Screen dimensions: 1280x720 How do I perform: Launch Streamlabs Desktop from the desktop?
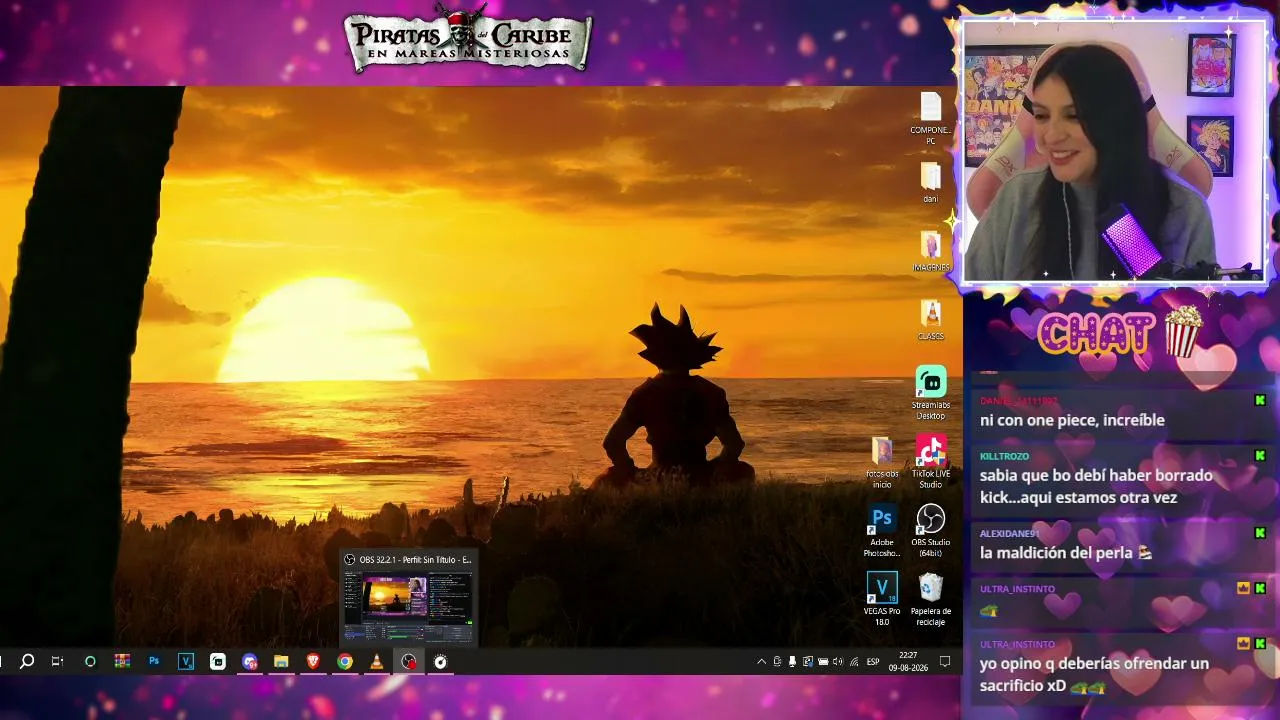click(930, 393)
